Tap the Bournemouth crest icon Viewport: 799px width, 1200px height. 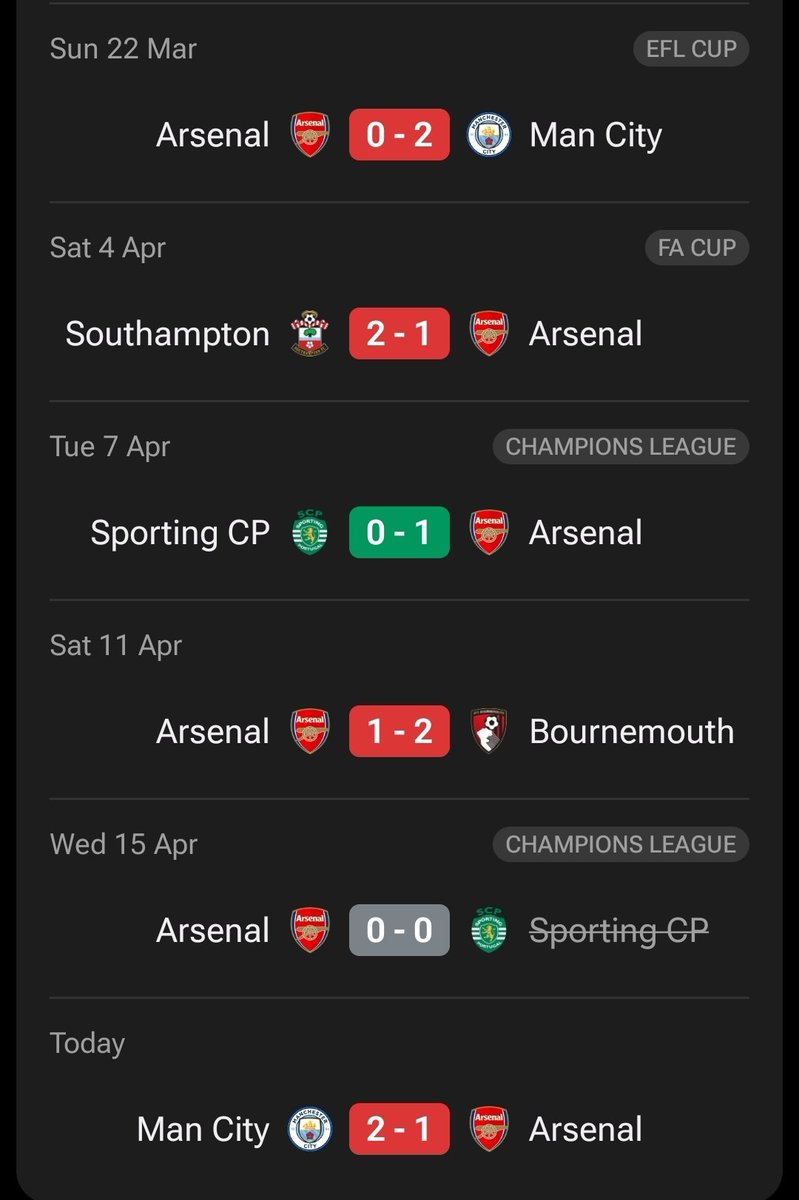click(x=489, y=732)
